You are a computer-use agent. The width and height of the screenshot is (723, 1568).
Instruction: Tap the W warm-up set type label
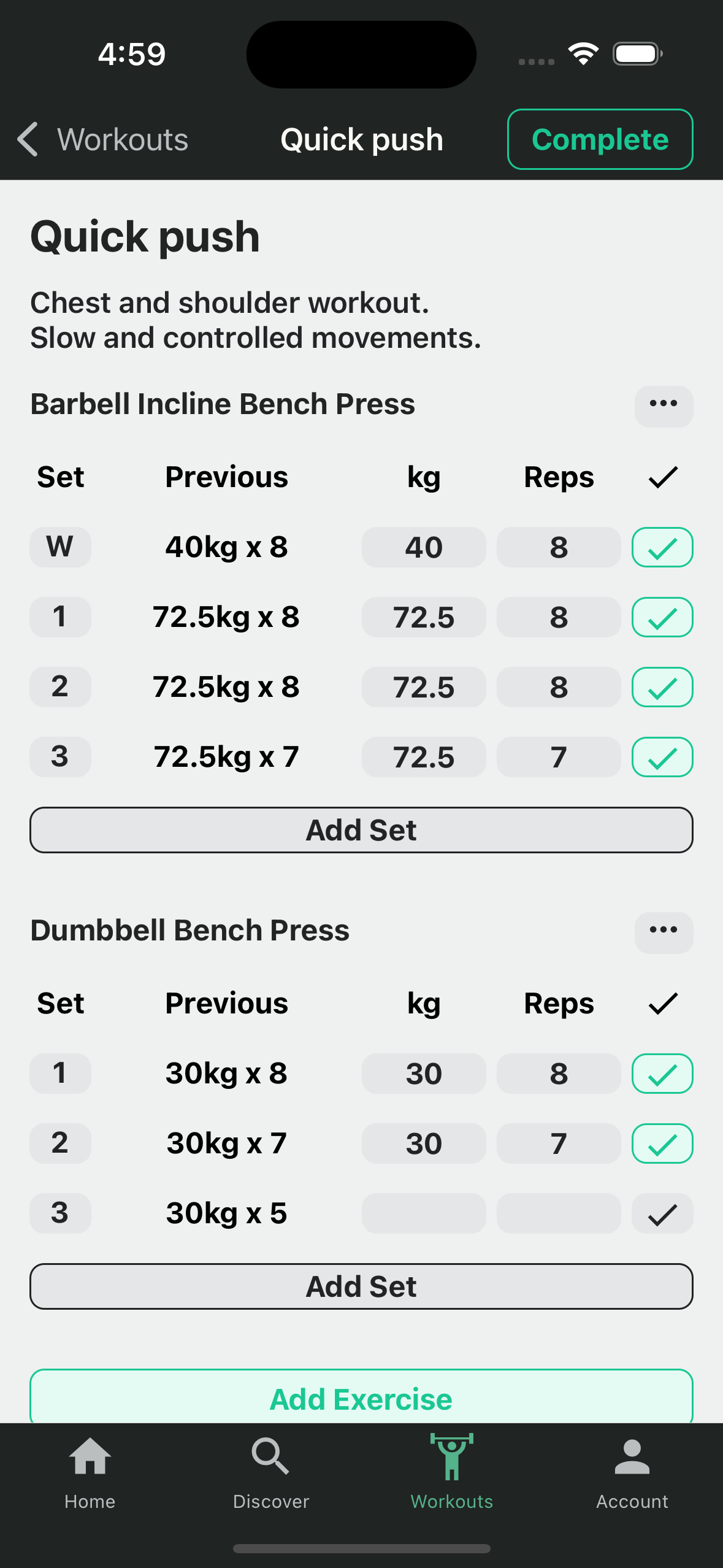(60, 547)
